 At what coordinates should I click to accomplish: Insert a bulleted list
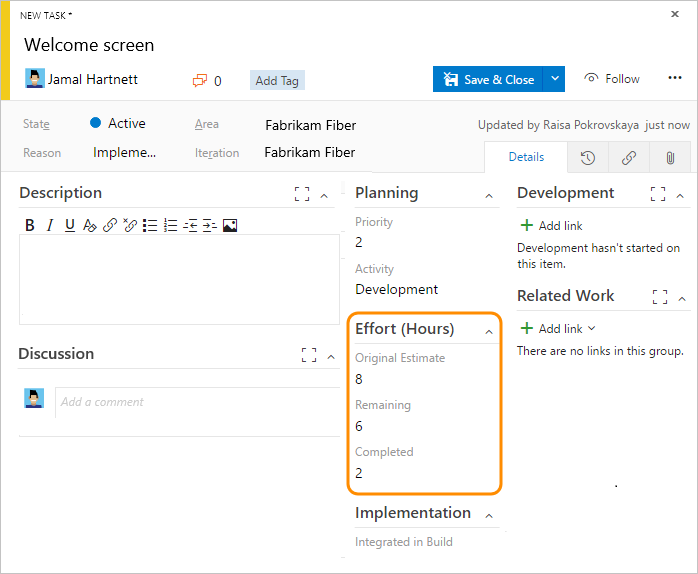[150, 225]
